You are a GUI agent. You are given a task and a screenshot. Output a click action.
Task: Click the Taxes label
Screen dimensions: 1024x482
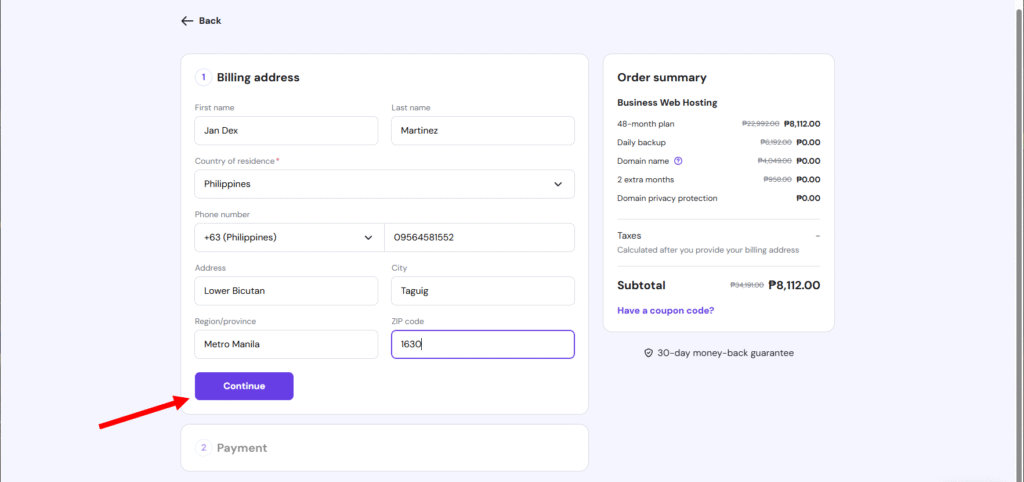pyautogui.click(x=629, y=236)
